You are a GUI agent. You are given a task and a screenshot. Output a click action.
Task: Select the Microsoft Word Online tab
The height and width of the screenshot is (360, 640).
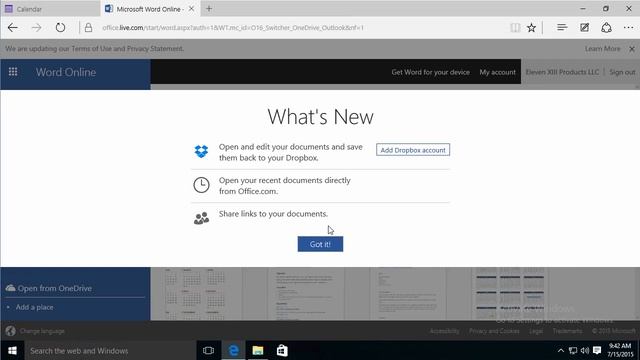pos(150,9)
